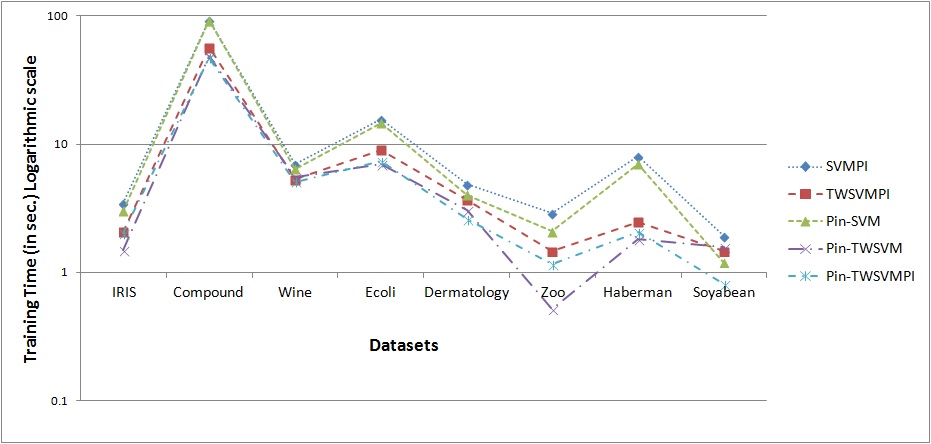Select the Pin-SVM triangle marker at Zoo
931x444 pixels.
(552, 232)
